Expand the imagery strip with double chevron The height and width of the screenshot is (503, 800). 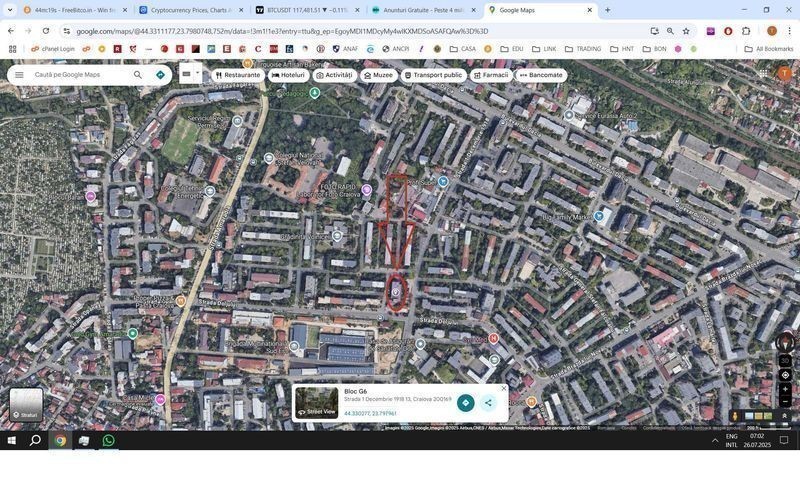(x=784, y=416)
